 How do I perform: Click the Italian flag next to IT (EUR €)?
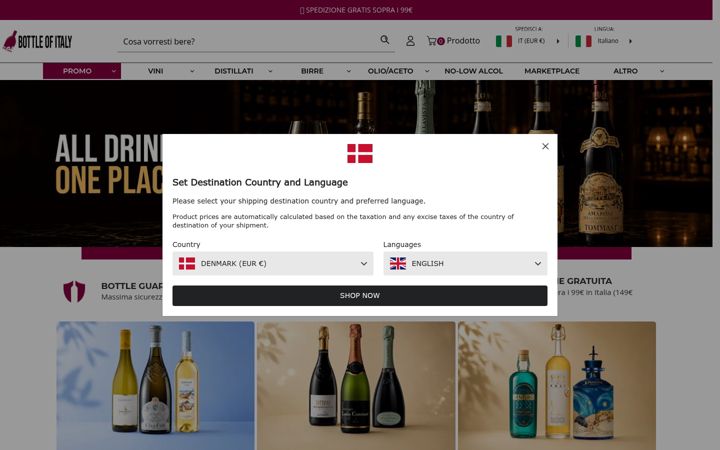click(x=504, y=41)
